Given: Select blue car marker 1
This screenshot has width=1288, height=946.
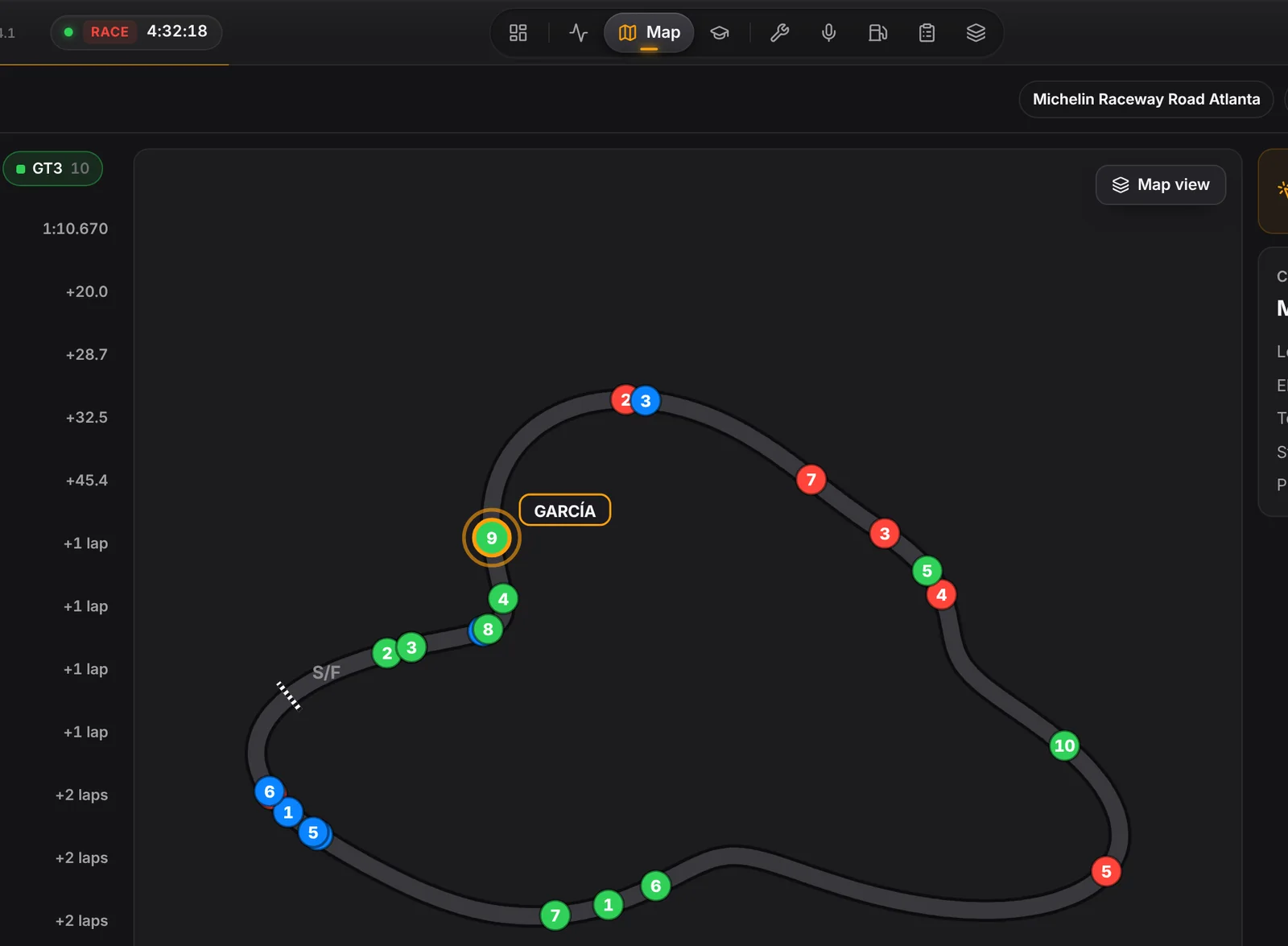Looking at the screenshot, I should [288, 812].
